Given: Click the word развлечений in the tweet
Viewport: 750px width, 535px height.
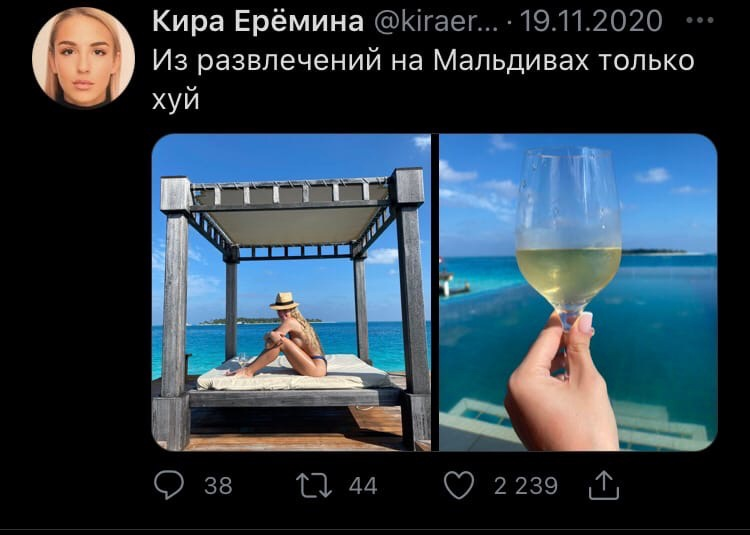Looking at the screenshot, I should click(x=289, y=62).
